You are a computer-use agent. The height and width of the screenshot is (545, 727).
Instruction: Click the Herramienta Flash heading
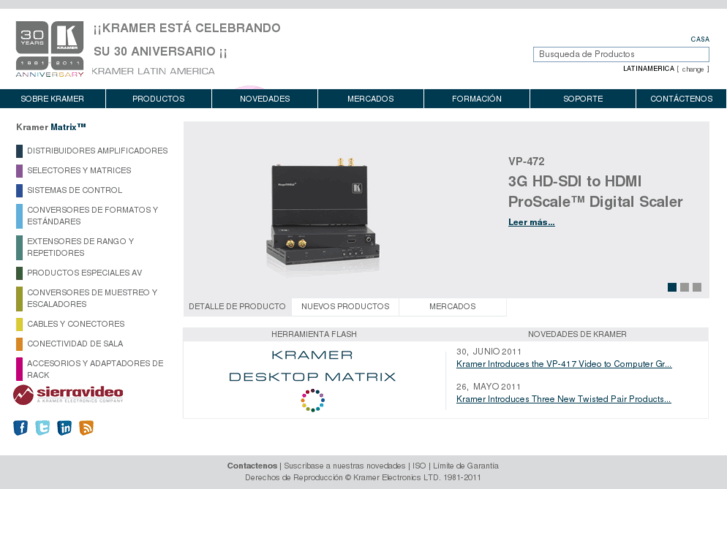[314, 334]
